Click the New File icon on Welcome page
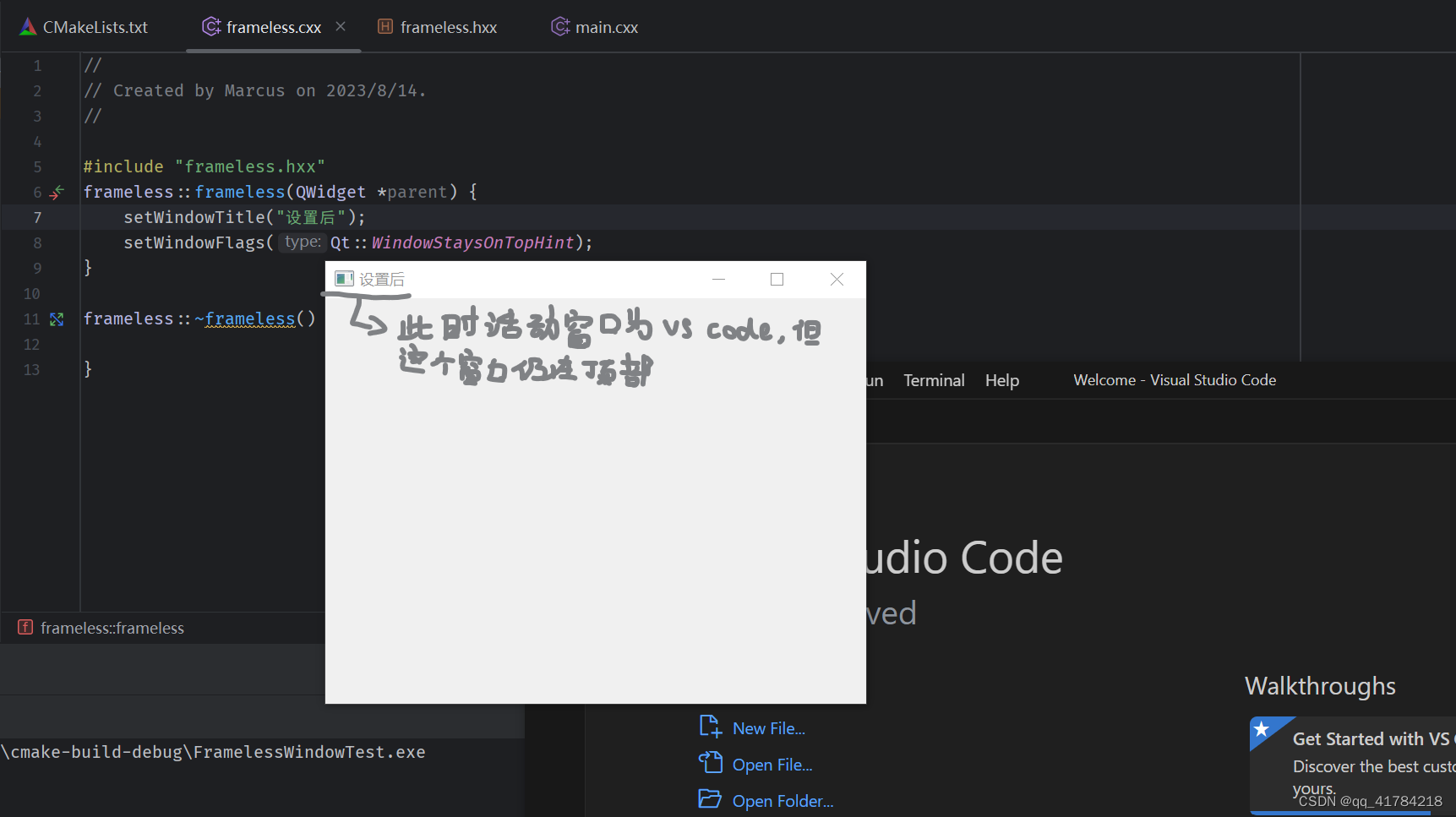 (710, 726)
